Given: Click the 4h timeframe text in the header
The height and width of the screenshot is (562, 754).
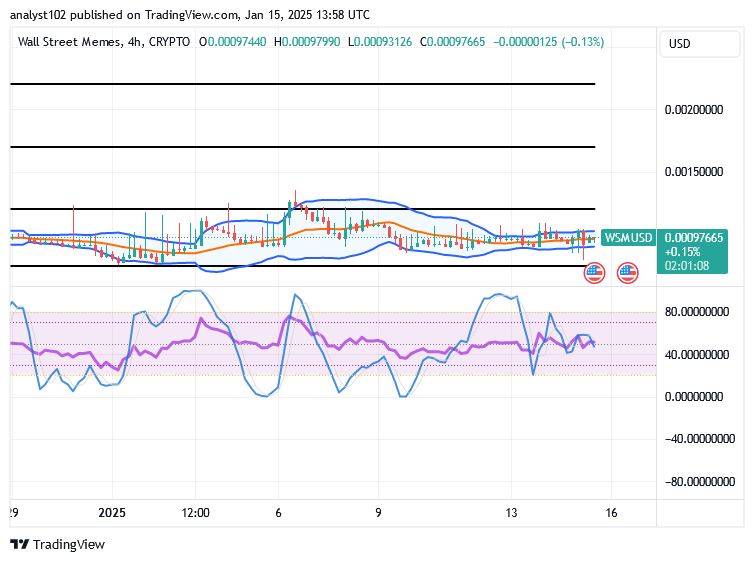Looking at the screenshot, I should click(x=134, y=42).
